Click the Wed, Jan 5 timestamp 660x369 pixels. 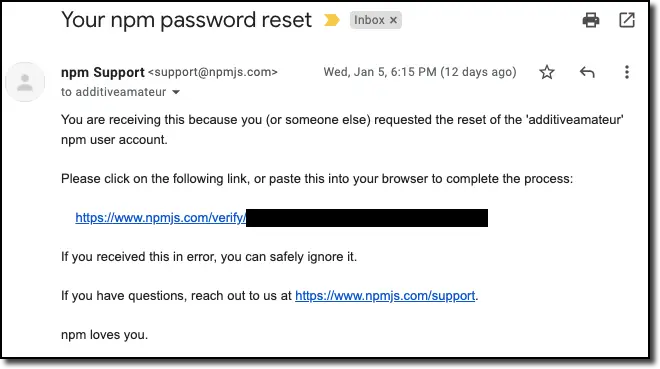coord(420,72)
